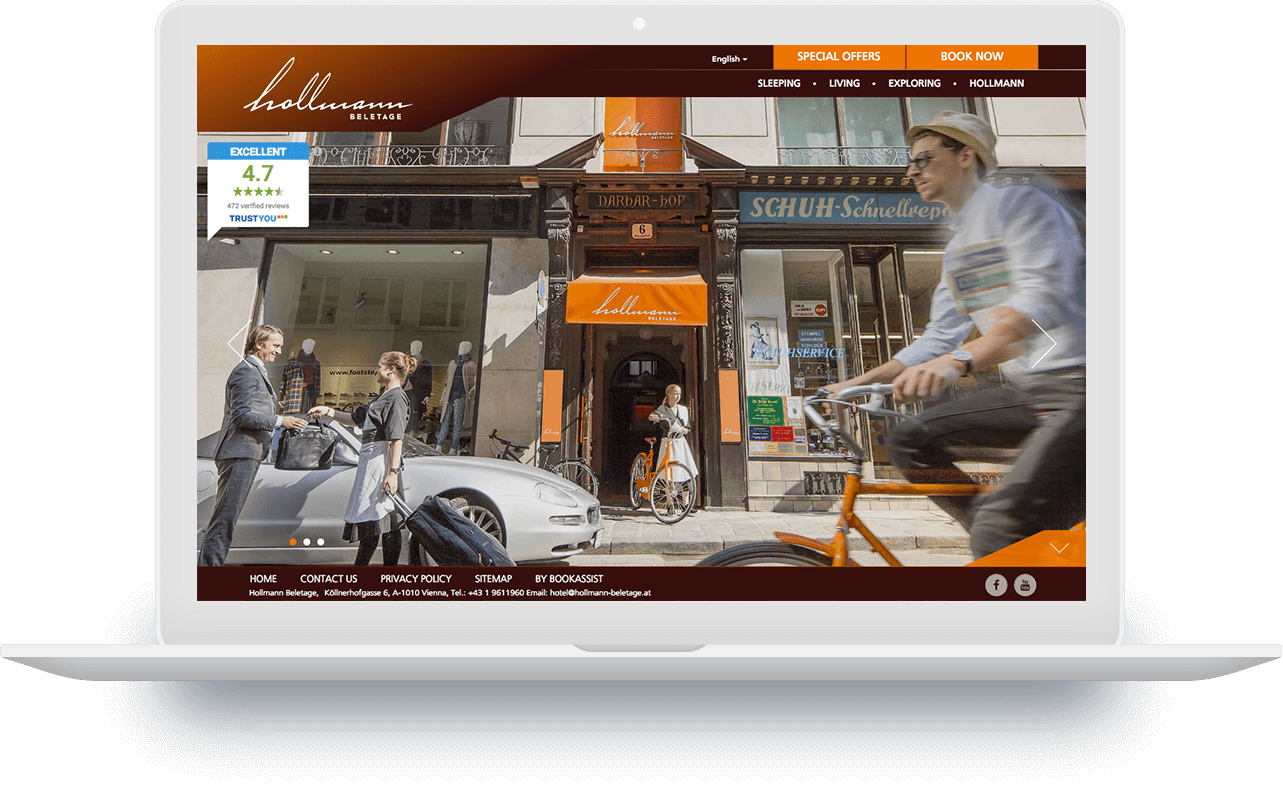Open the Special Offers tab

click(839, 57)
